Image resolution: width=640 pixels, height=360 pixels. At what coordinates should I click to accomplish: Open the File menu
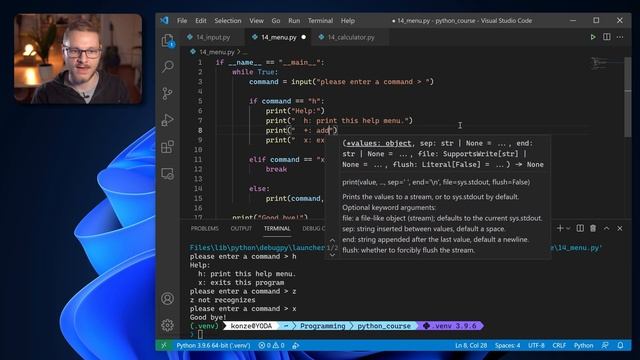(182, 20)
